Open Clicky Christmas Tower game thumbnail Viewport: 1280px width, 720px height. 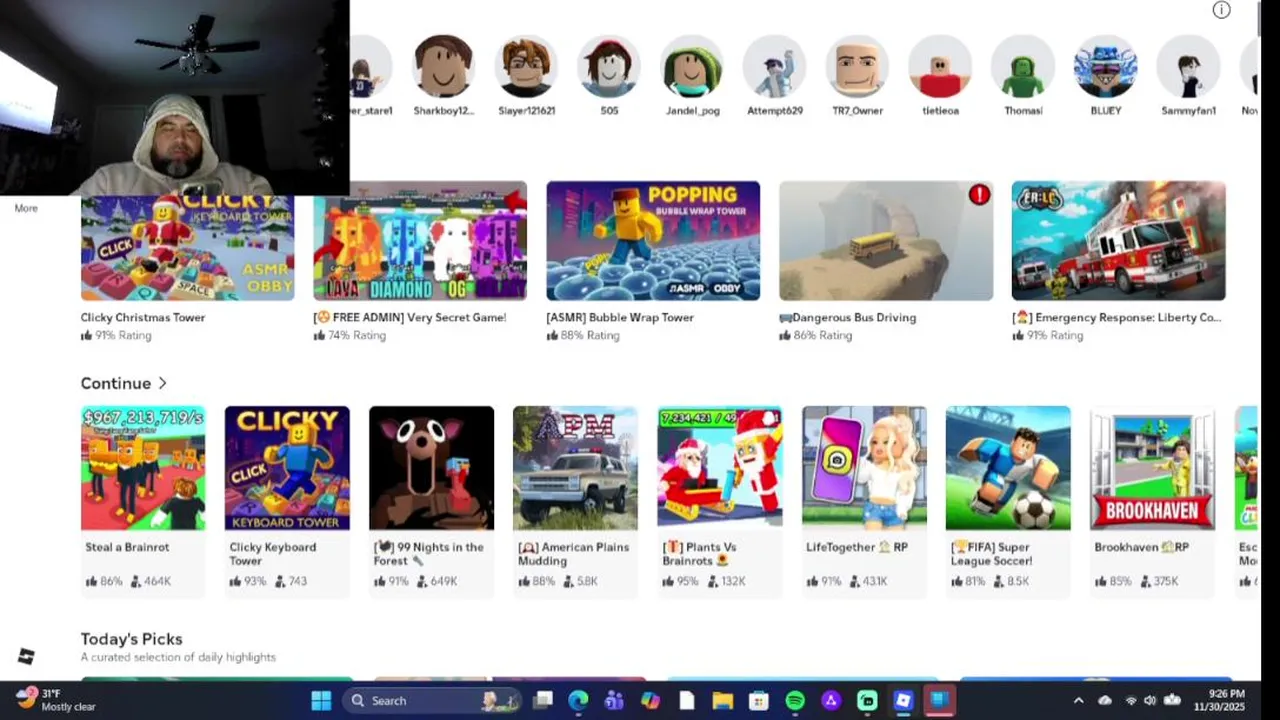188,248
